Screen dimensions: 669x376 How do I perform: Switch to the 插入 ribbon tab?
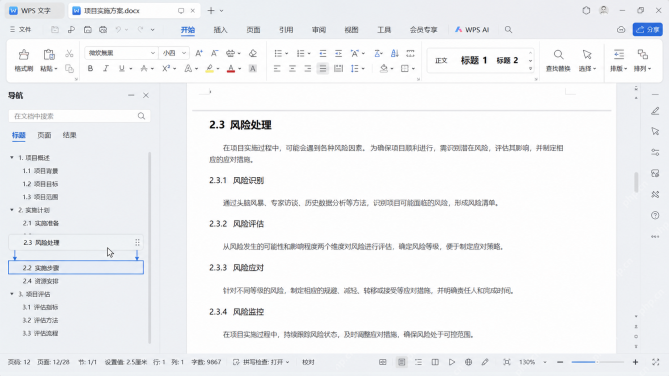pyautogui.click(x=220, y=29)
